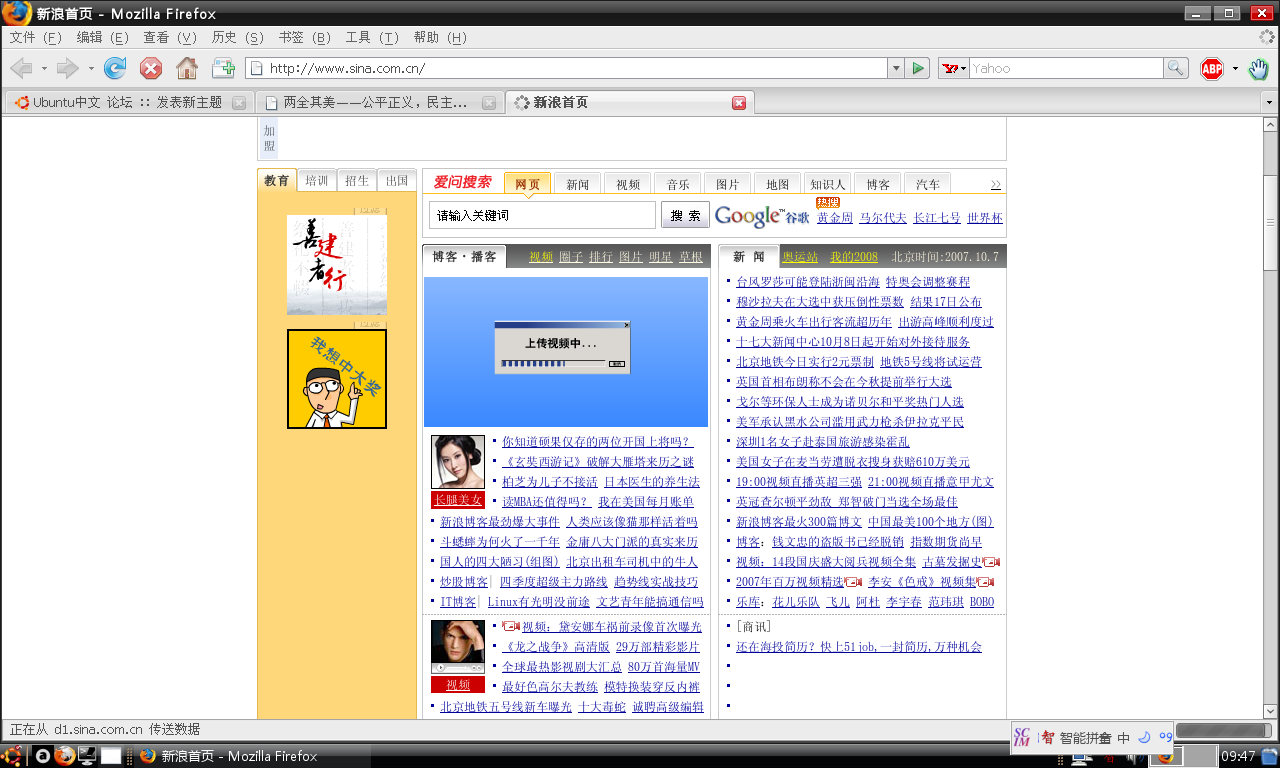Open a new tab with the plus-page icon
This screenshot has width=1280, height=768.
coord(223,68)
